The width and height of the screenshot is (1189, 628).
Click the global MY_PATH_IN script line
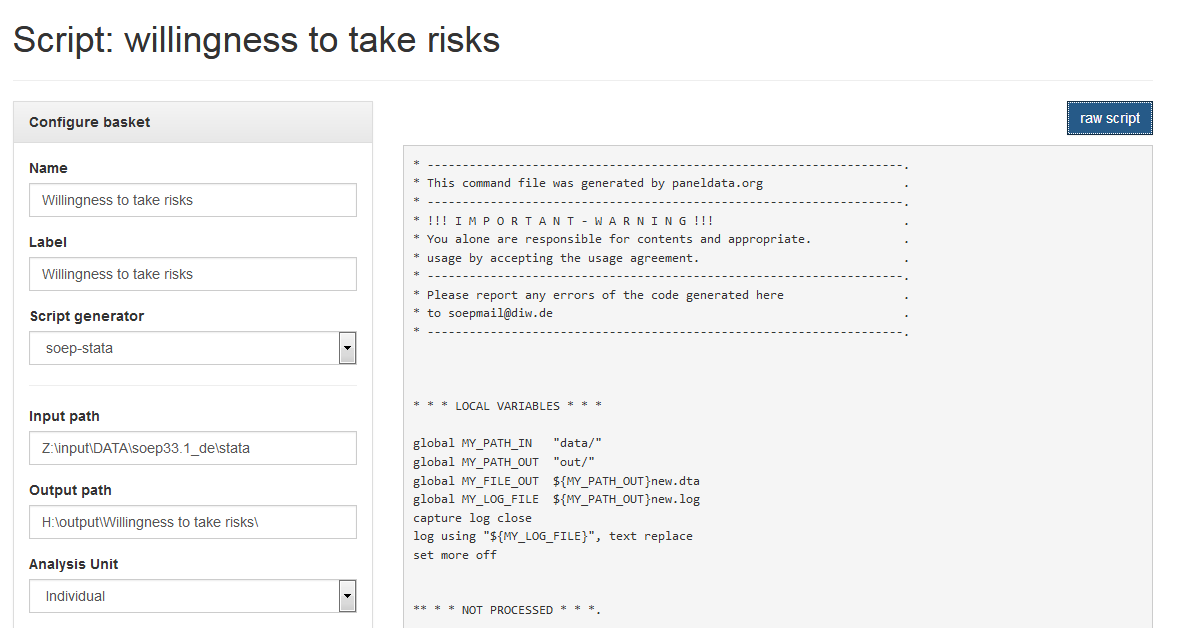point(507,443)
